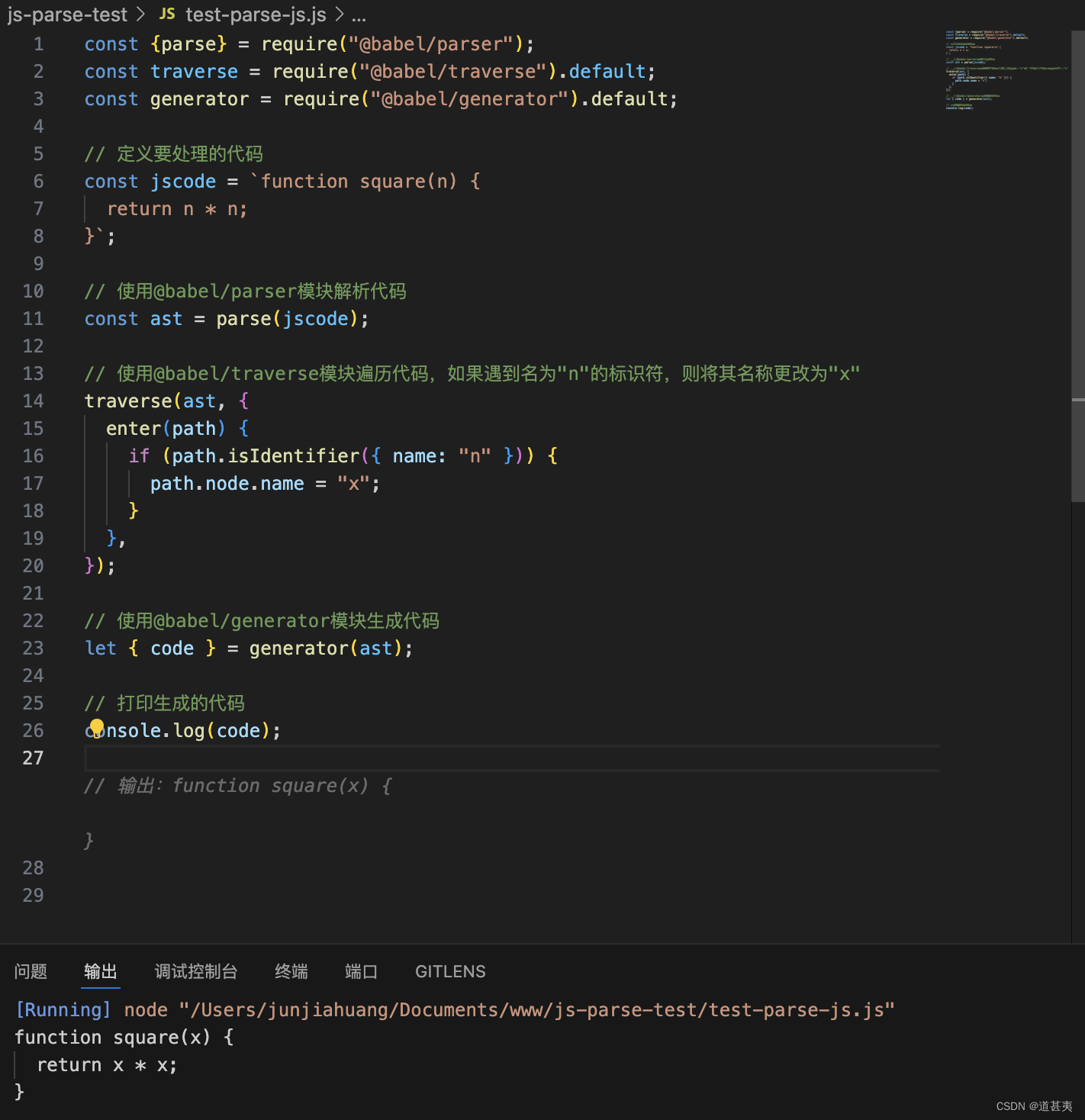
Task: Click the lightbulb quick-fix icon on line 26
Action: coord(97,727)
